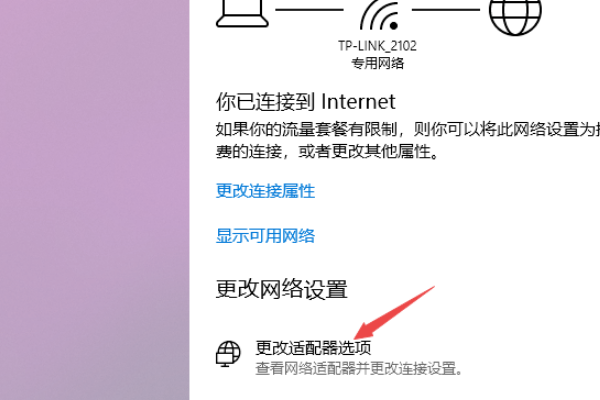Open the 显示可用网络 link
This screenshot has height=400, width=600.
tap(265, 236)
